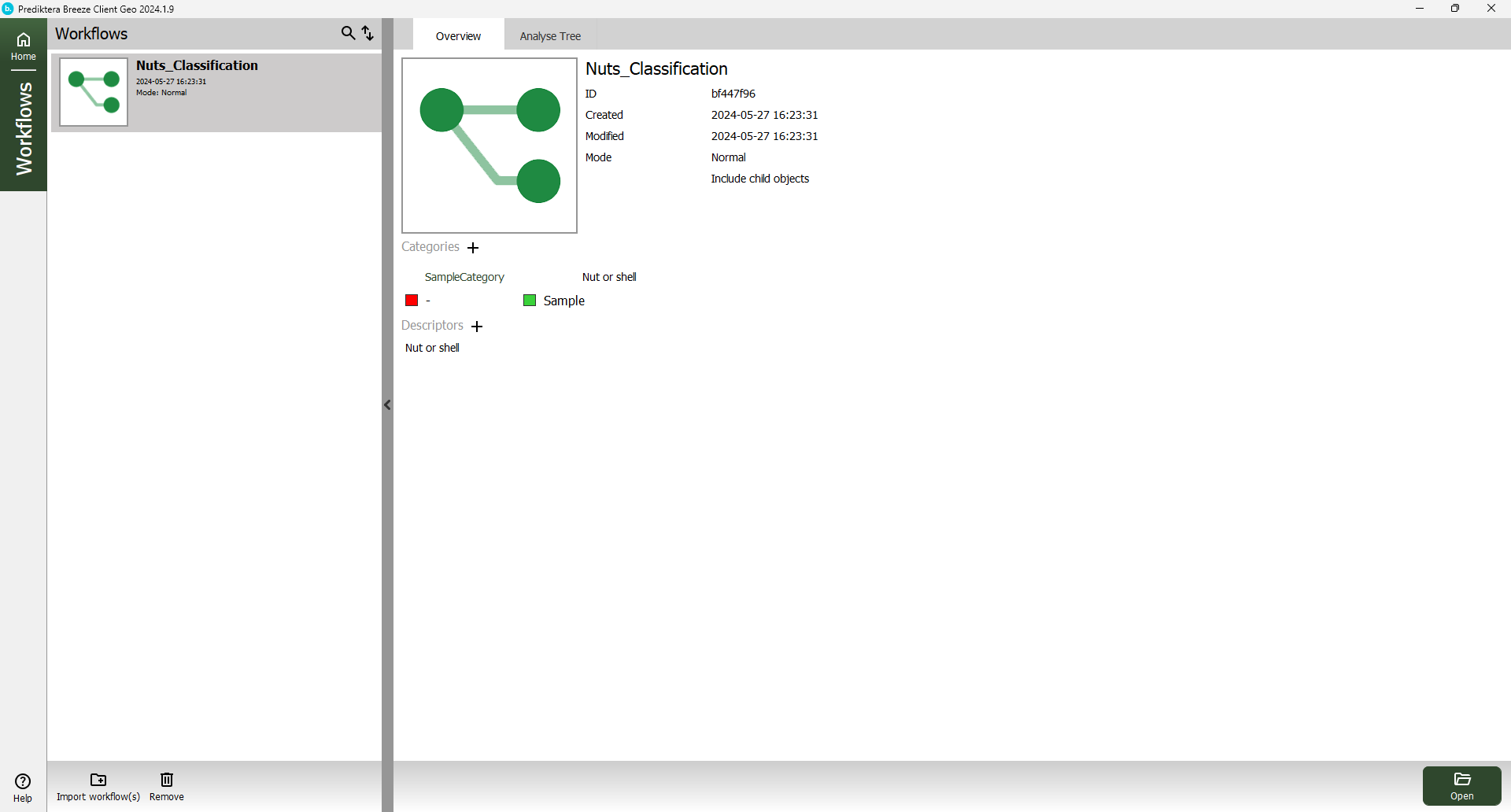The width and height of the screenshot is (1511, 812).
Task: Open the workflow search magnifier
Action: pos(348,33)
